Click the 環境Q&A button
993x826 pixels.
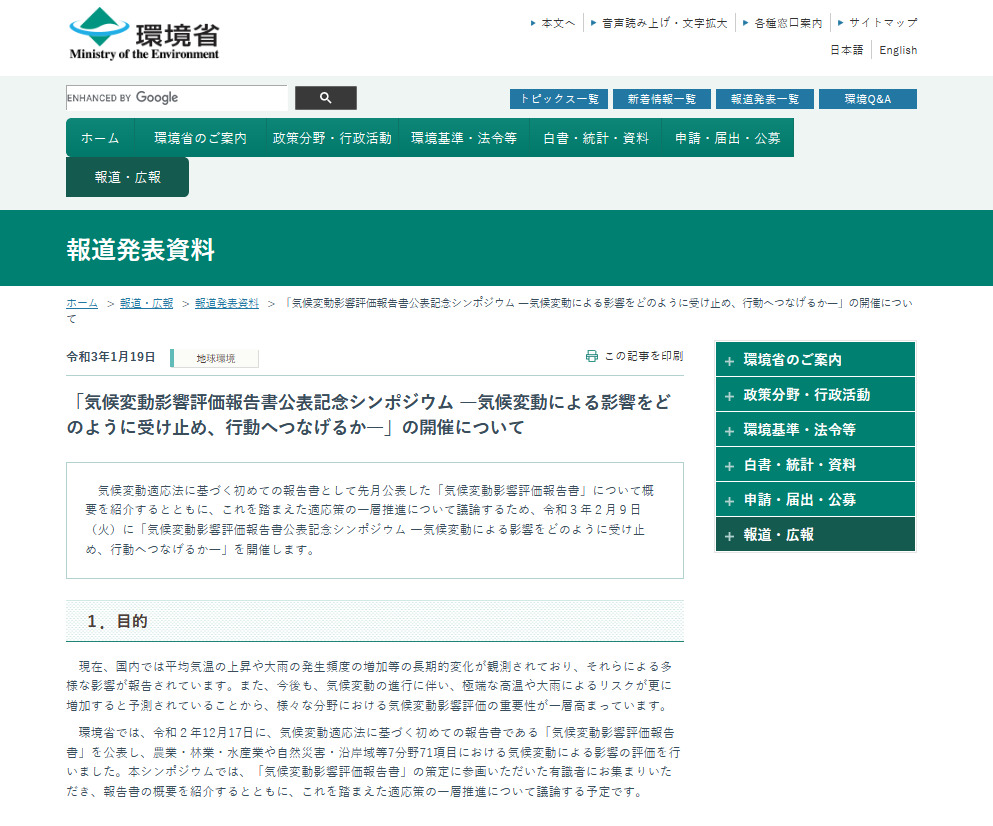[x=867, y=98]
